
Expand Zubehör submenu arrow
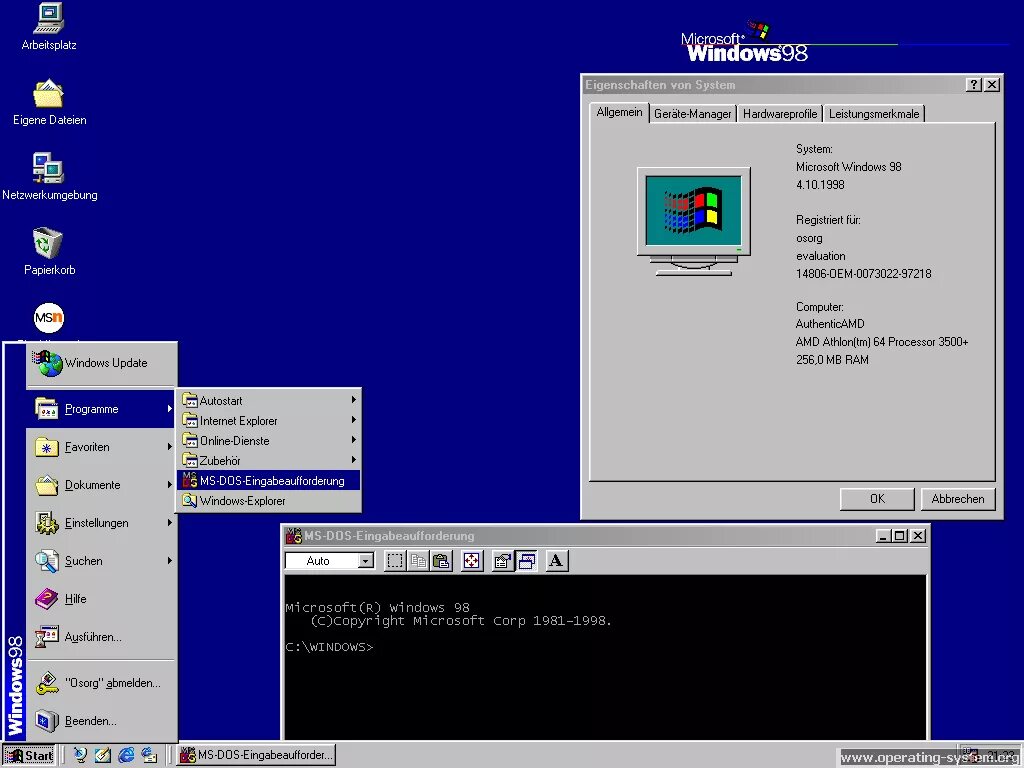coord(353,460)
